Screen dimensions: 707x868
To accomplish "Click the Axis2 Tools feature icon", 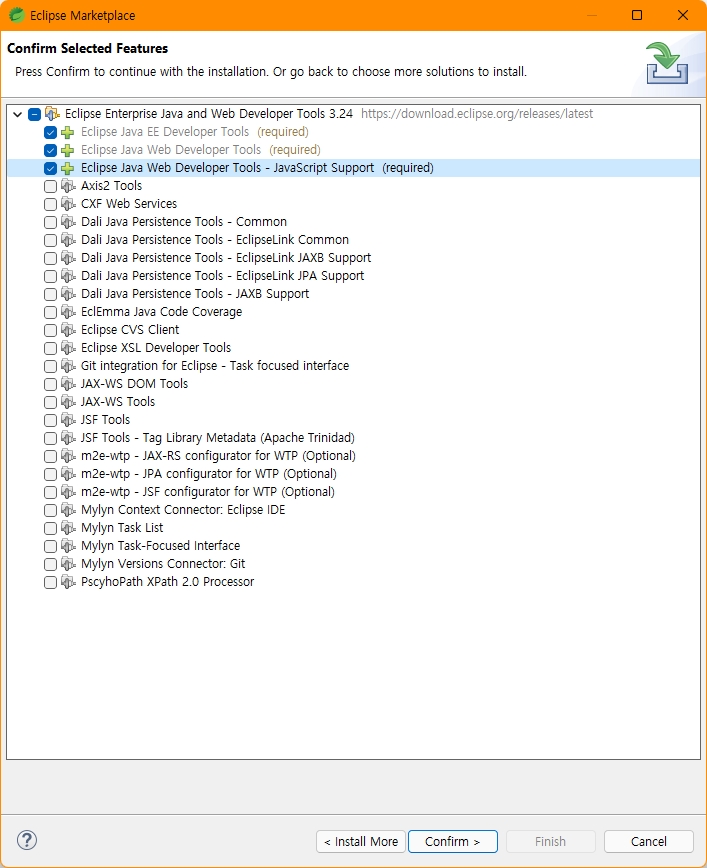I will pyautogui.click(x=68, y=186).
